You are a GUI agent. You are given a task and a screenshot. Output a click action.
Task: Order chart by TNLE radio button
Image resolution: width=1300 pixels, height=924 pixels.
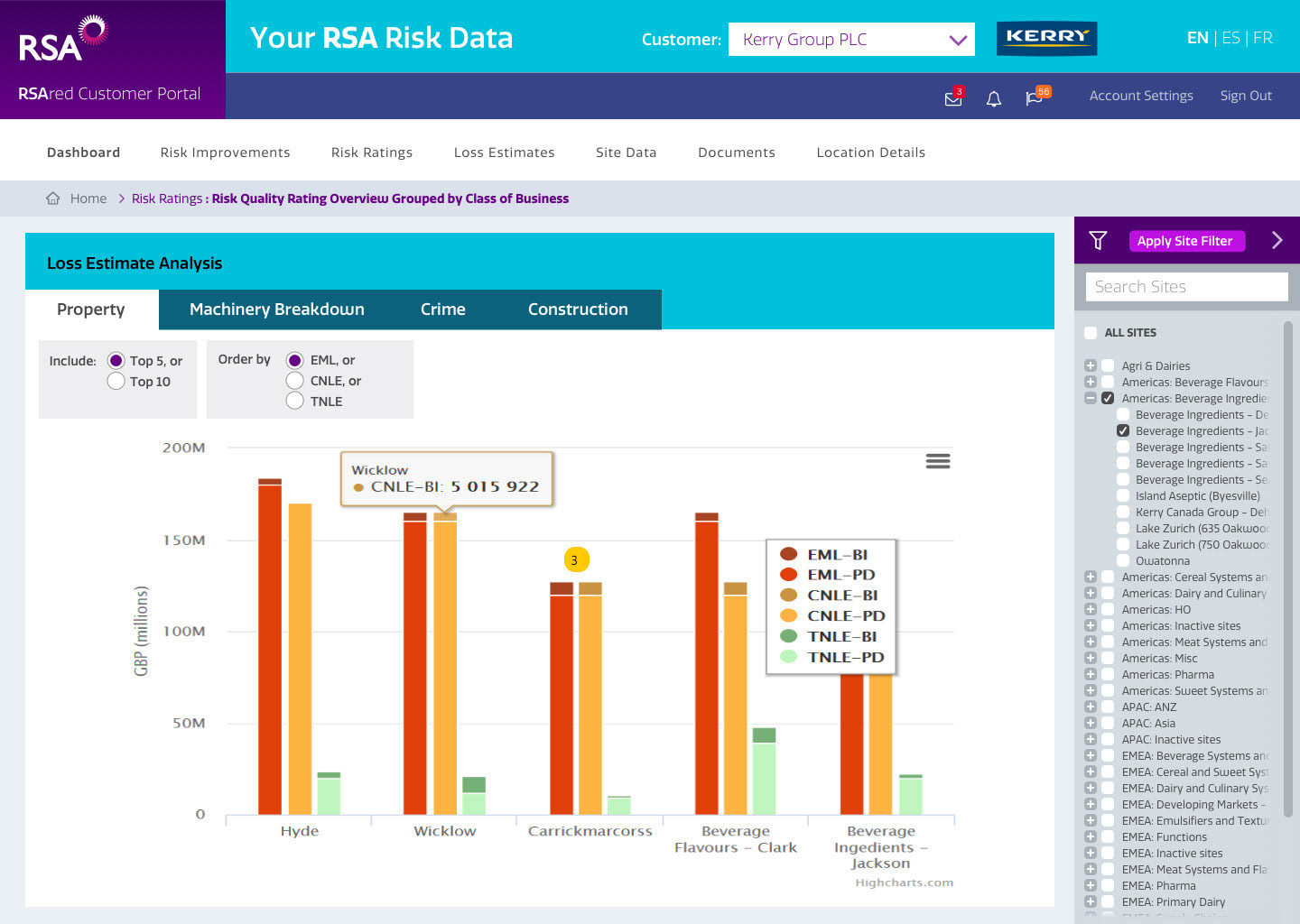point(295,402)
